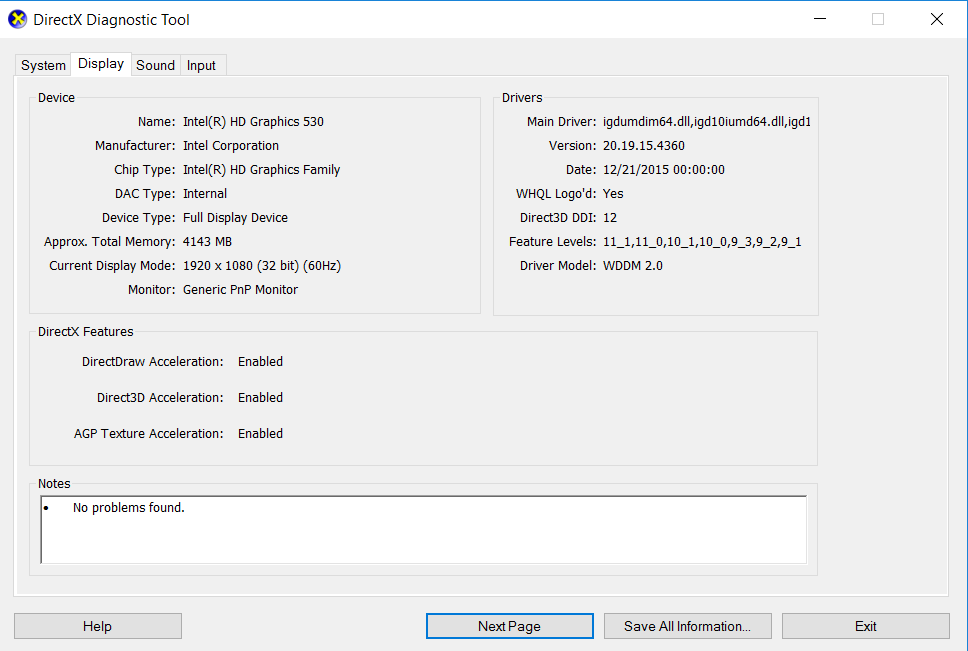This screenshot has height=651, width=968.
Task: Click the 'No problems found.' note
Action: (128, 508)
